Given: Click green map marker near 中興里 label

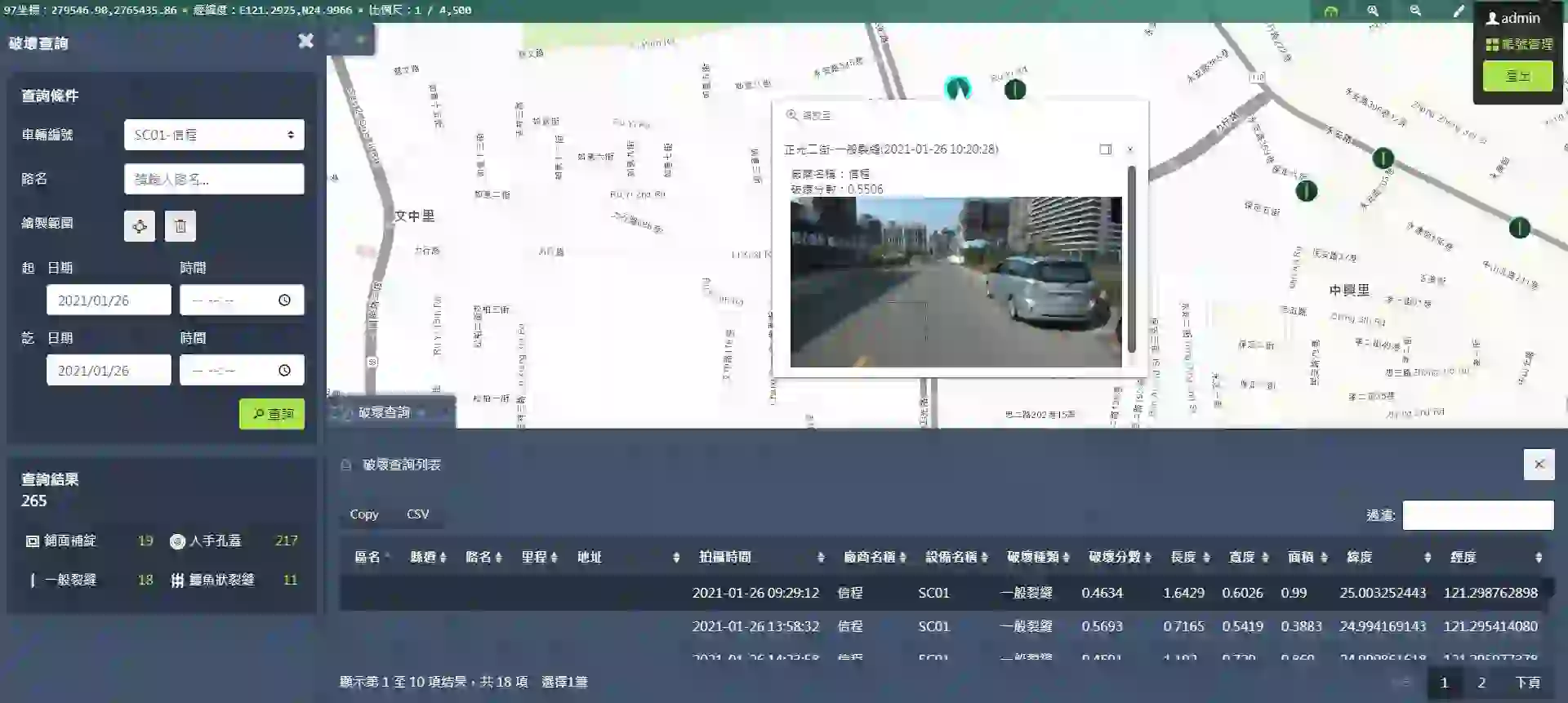Looking at the screenshot, I should [1307, 192].
